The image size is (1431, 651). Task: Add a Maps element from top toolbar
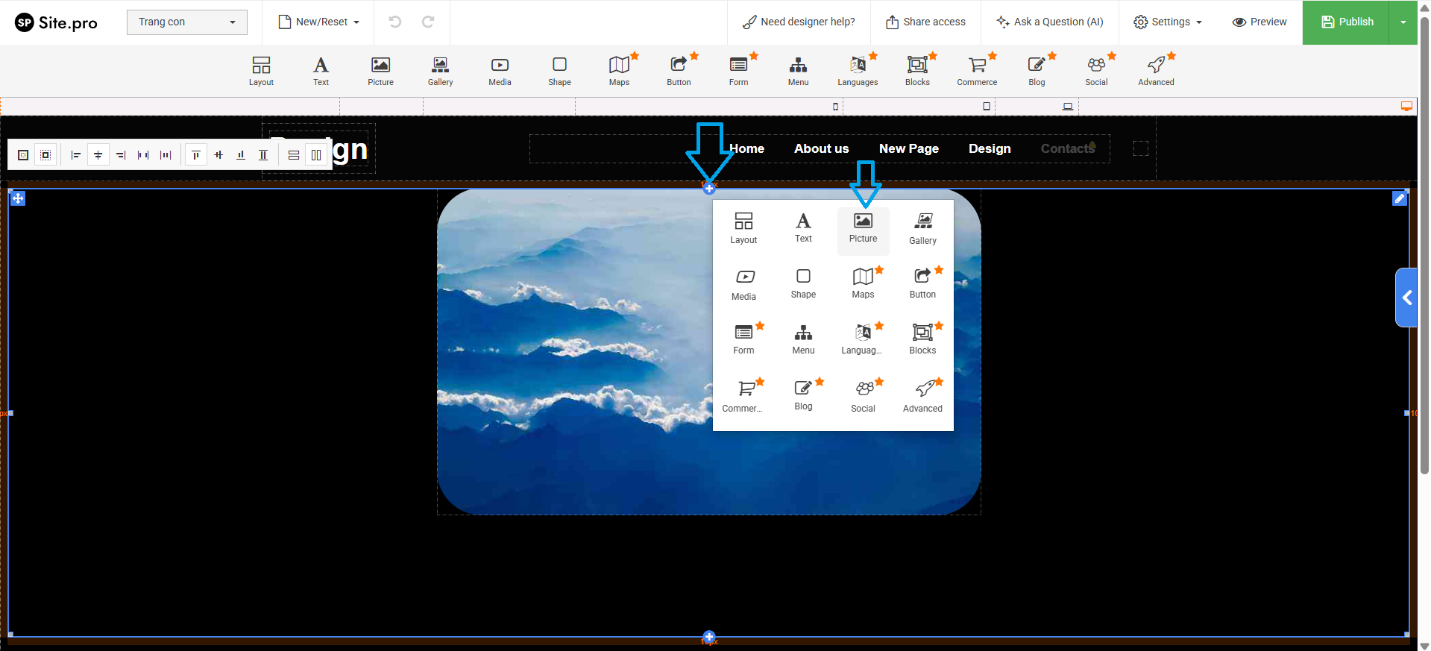tap(619, 71)
